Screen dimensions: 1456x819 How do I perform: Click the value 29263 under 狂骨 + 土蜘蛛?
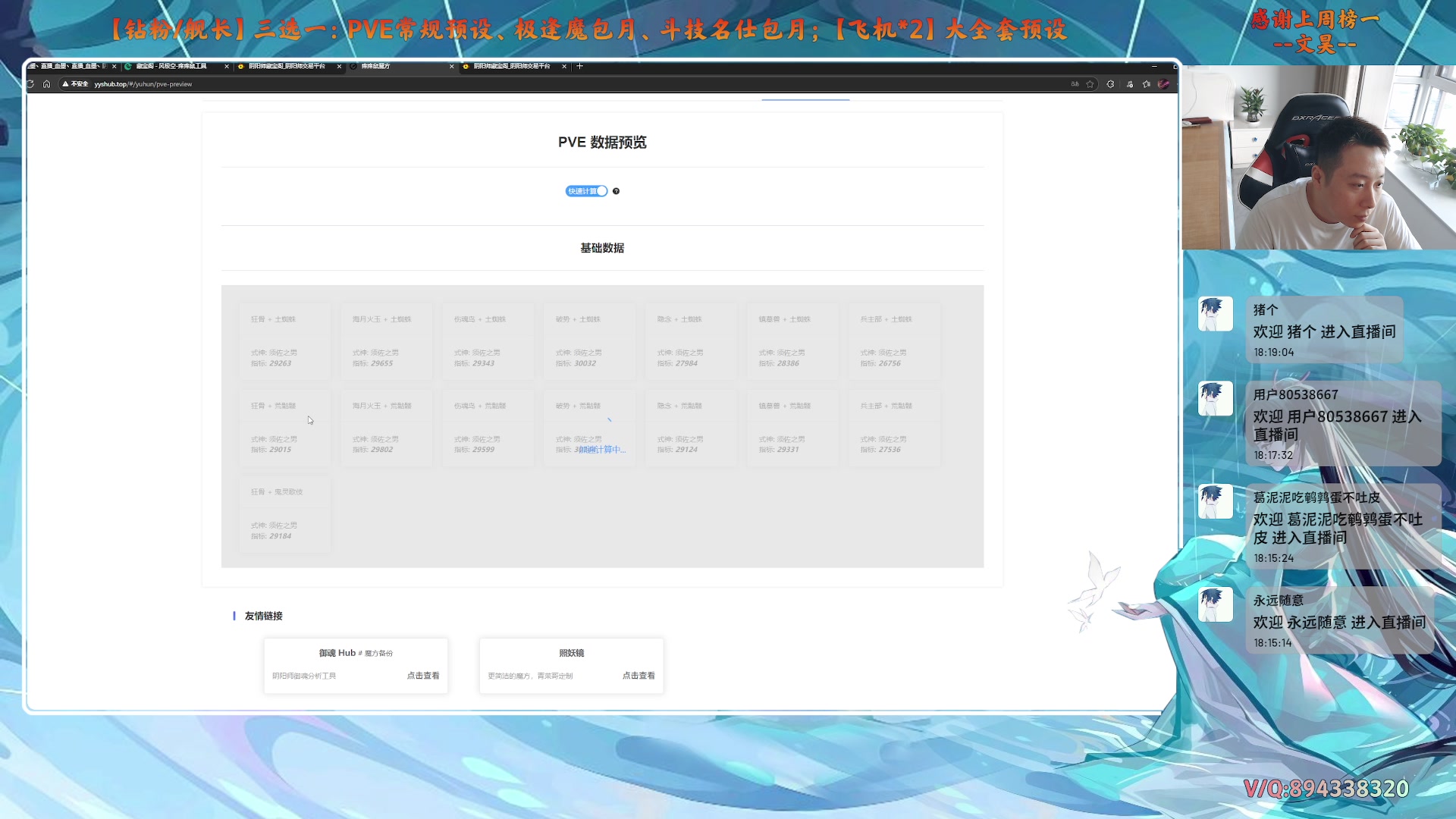click(x=280, y=363)
